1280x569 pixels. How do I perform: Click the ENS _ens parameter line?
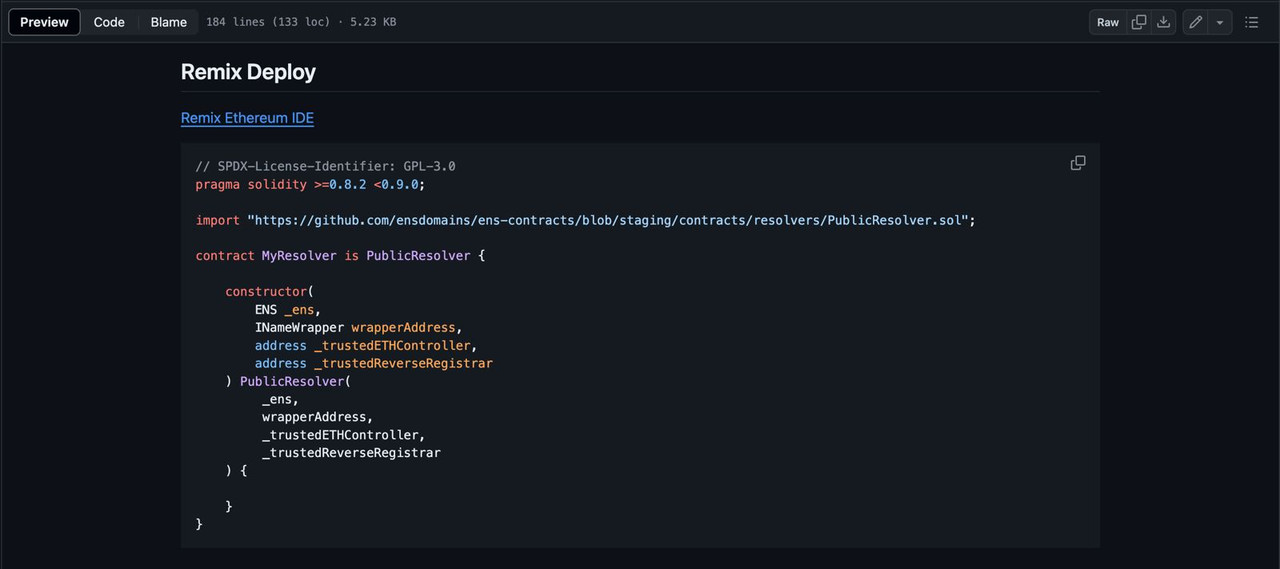click(x=288, y=310)
